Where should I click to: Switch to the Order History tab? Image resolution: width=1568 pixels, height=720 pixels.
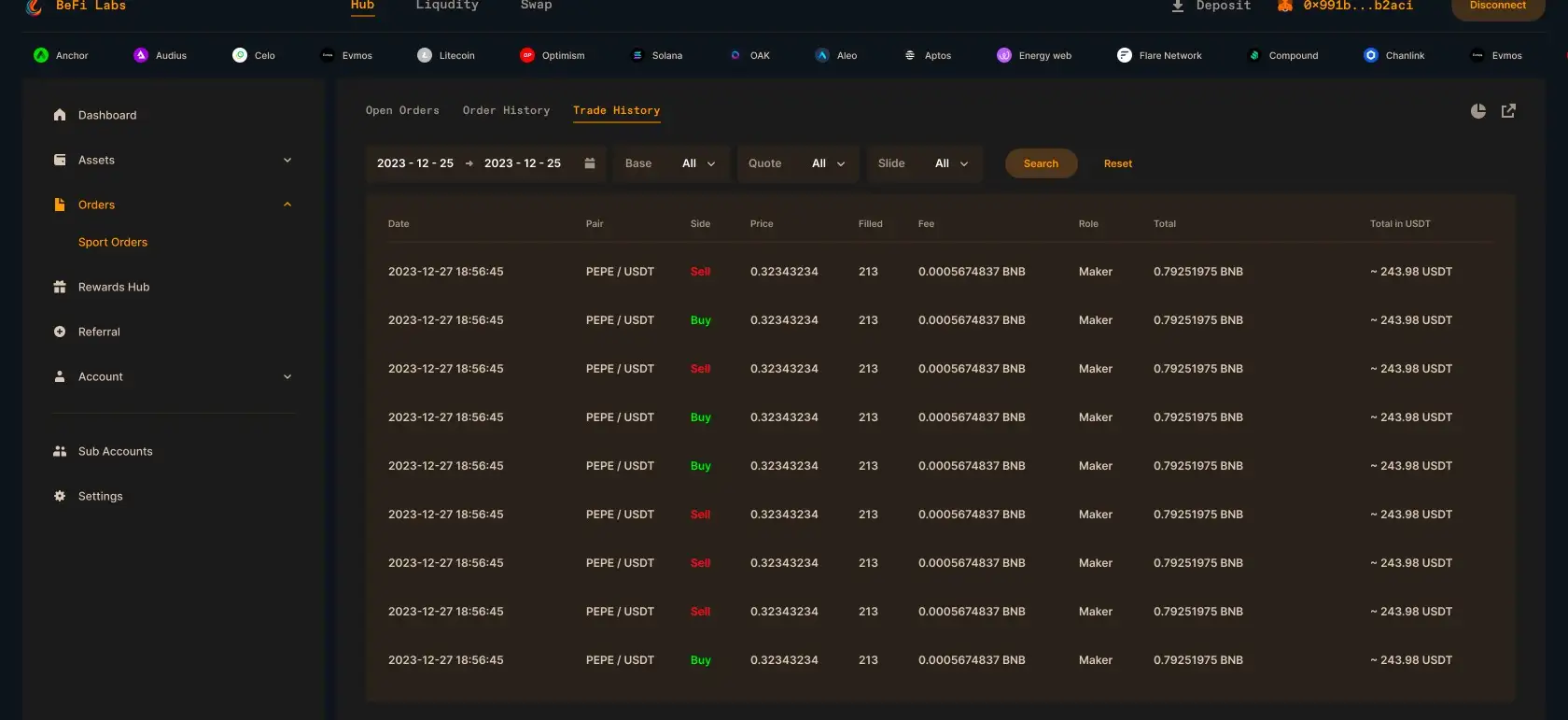[x=506, y=110]
